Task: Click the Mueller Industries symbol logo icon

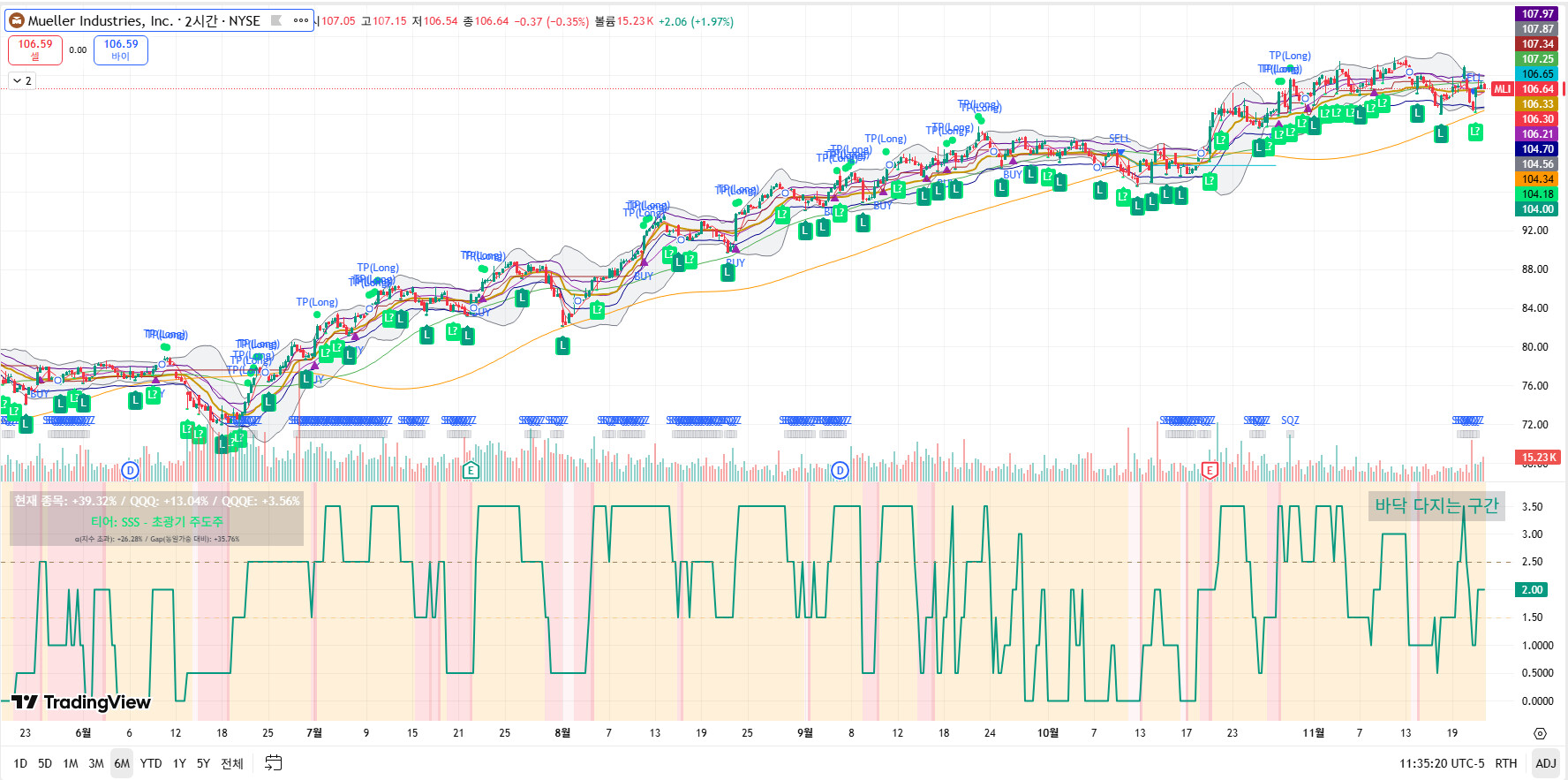Action: [16, 20]
